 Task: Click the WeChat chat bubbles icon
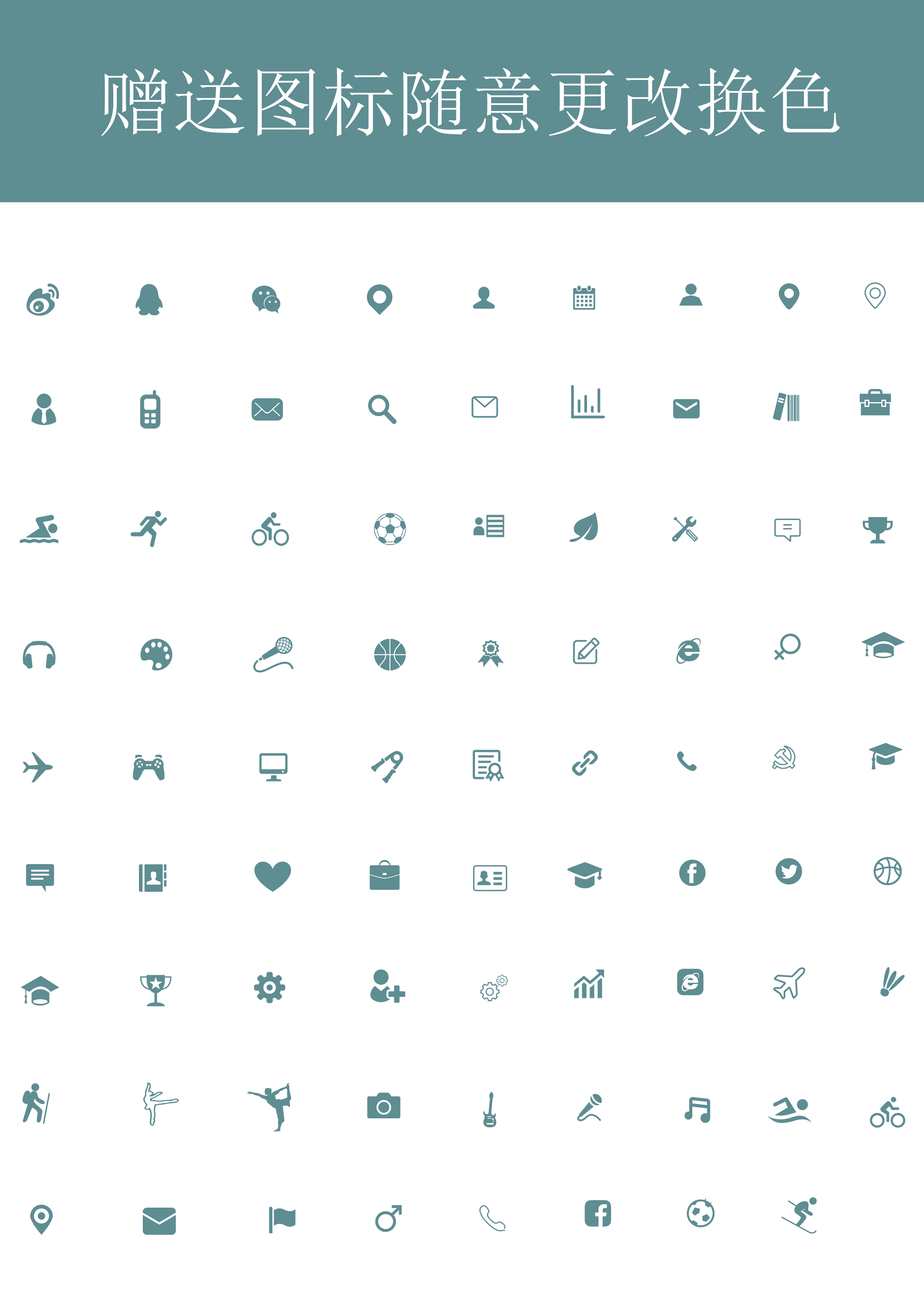coord(266,299)
